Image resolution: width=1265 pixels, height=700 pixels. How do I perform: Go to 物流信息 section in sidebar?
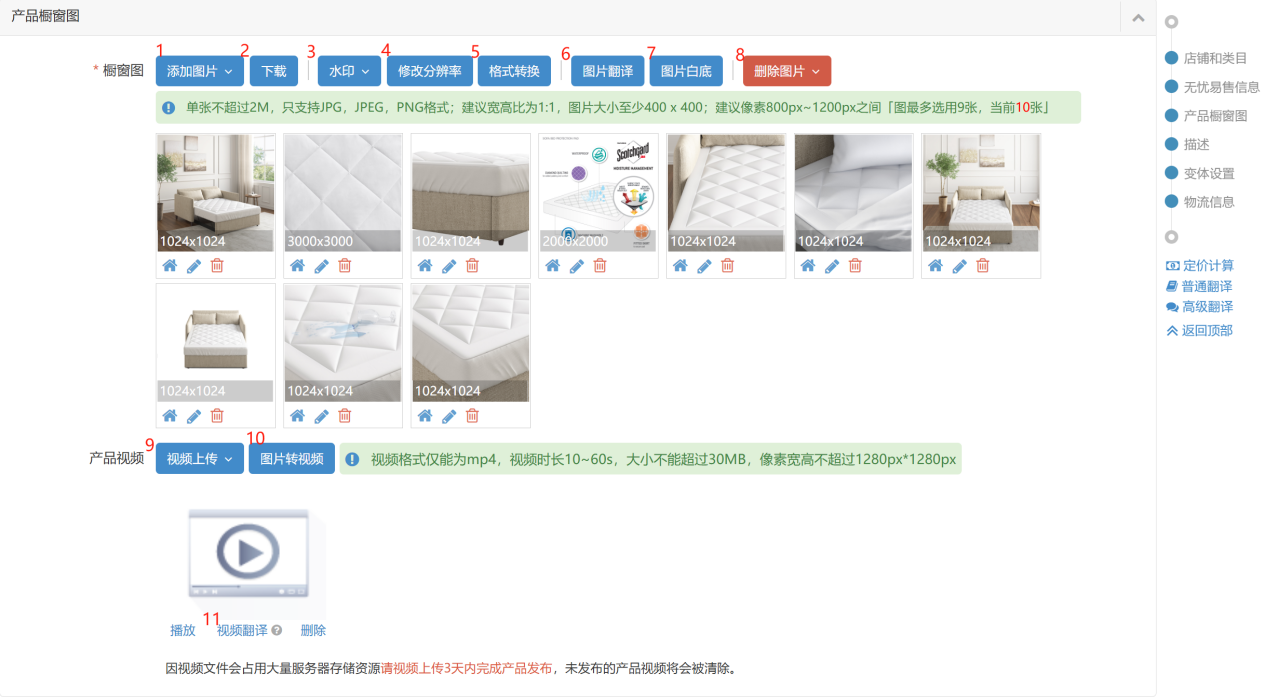pyautogui.click(x=1208, y=202)
